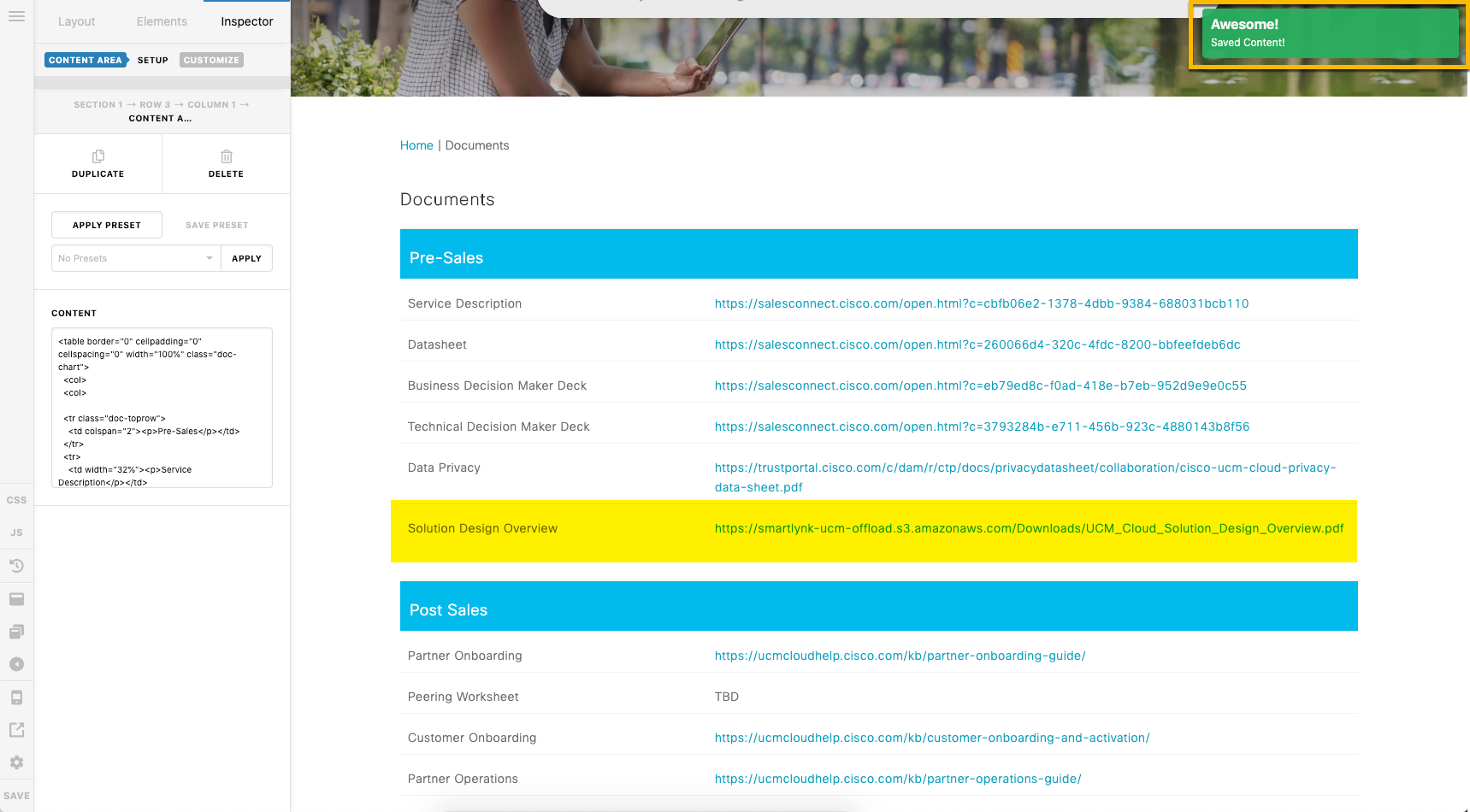
Task: Click the 'Datasheet' row label
Action: [437, 344]
